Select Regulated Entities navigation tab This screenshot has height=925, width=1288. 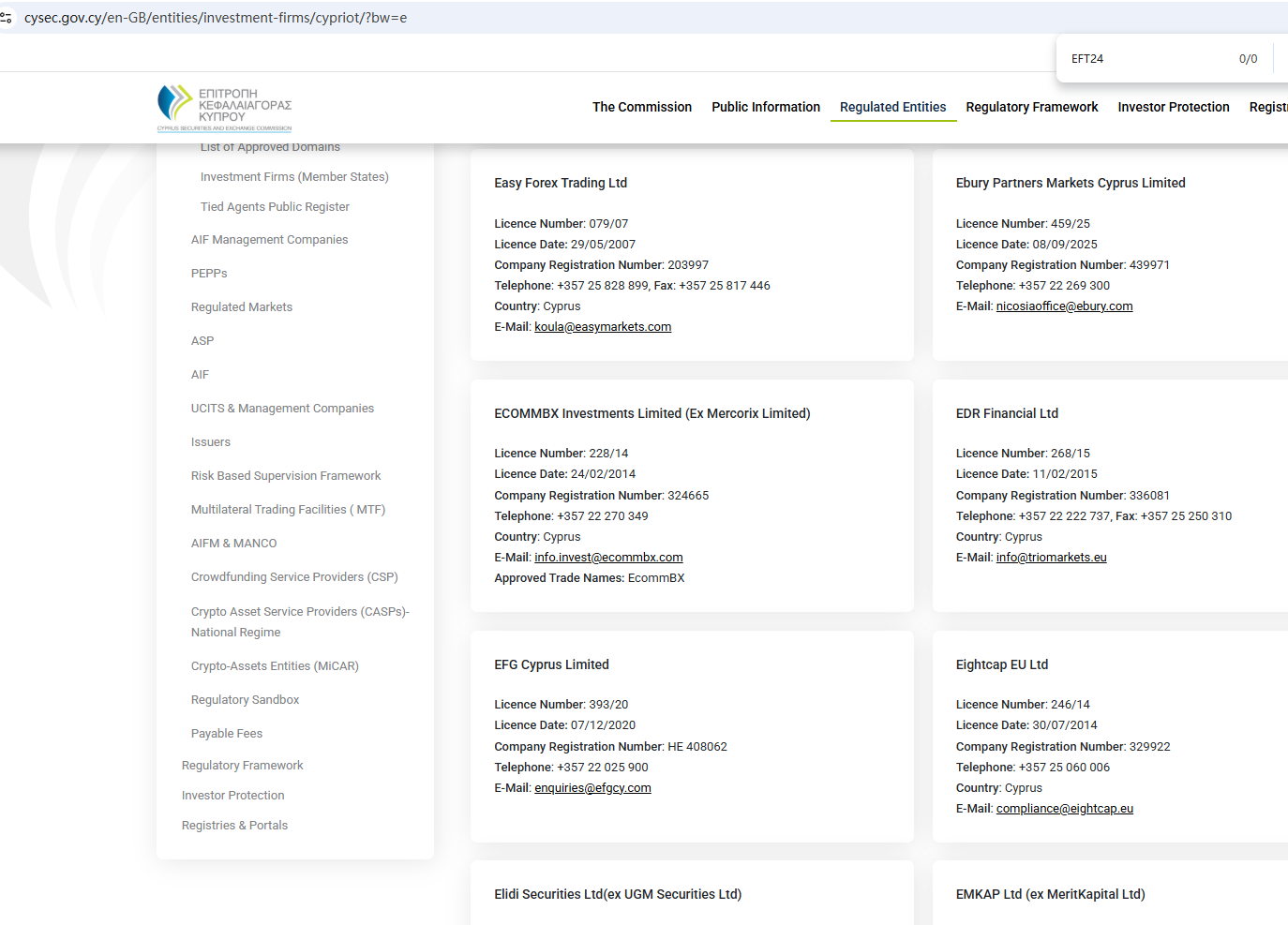(892, 107)
